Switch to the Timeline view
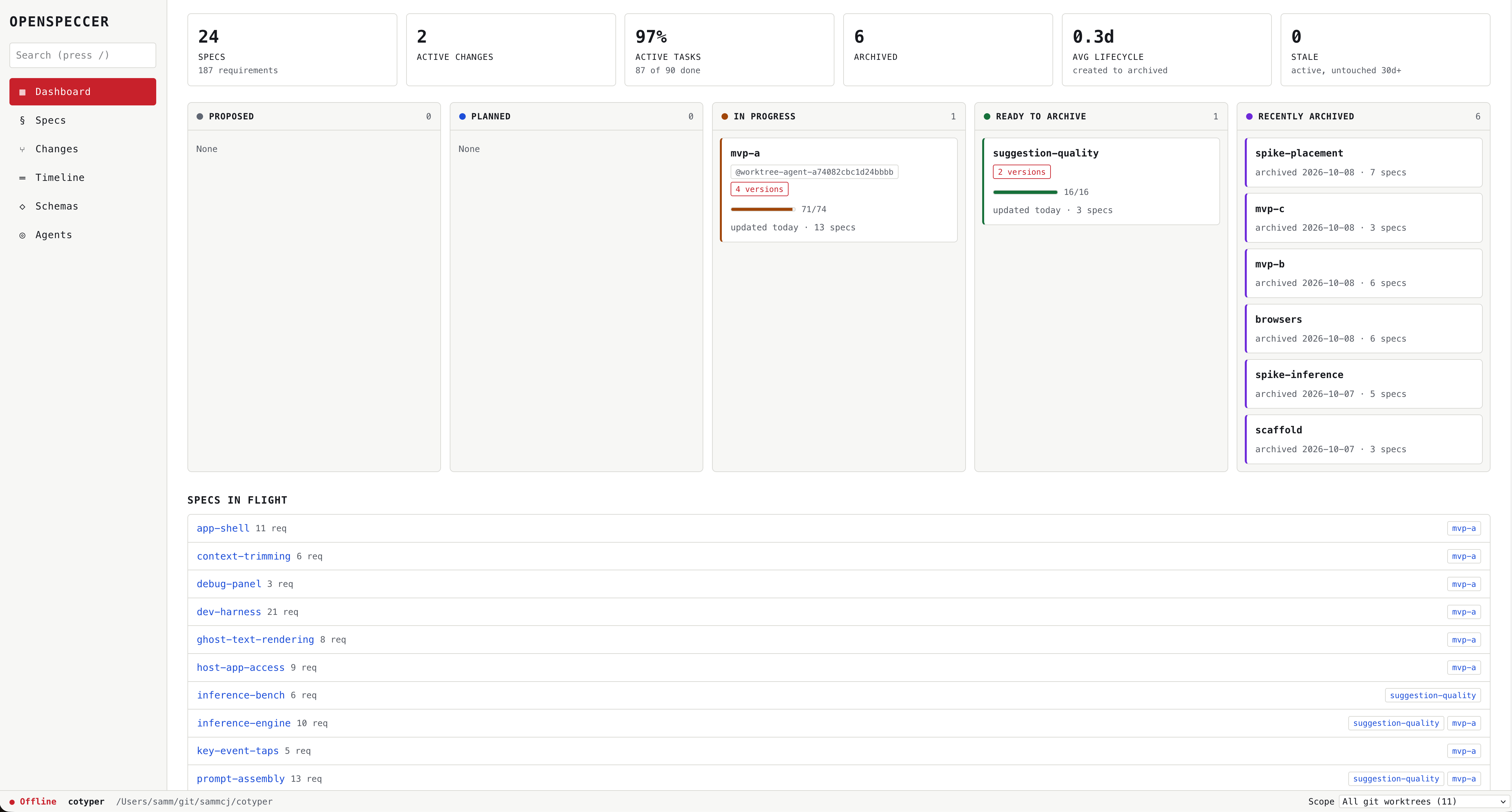 83,178
